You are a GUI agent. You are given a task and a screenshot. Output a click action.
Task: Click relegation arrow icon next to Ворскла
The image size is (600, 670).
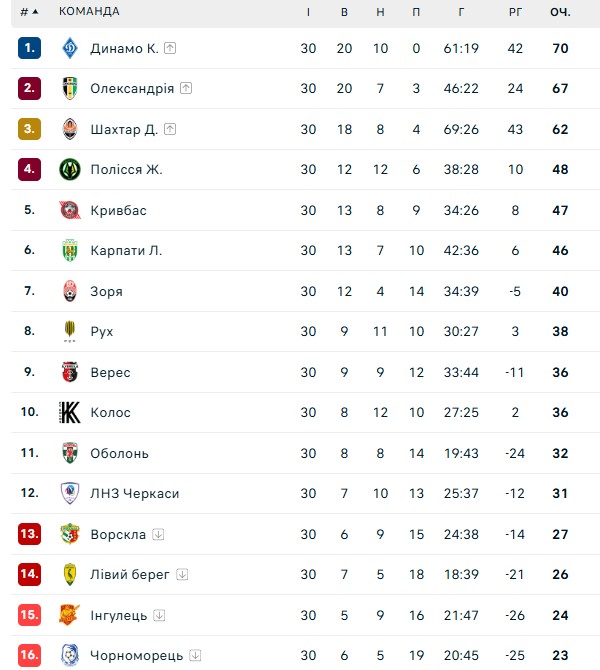click(158, 534)
